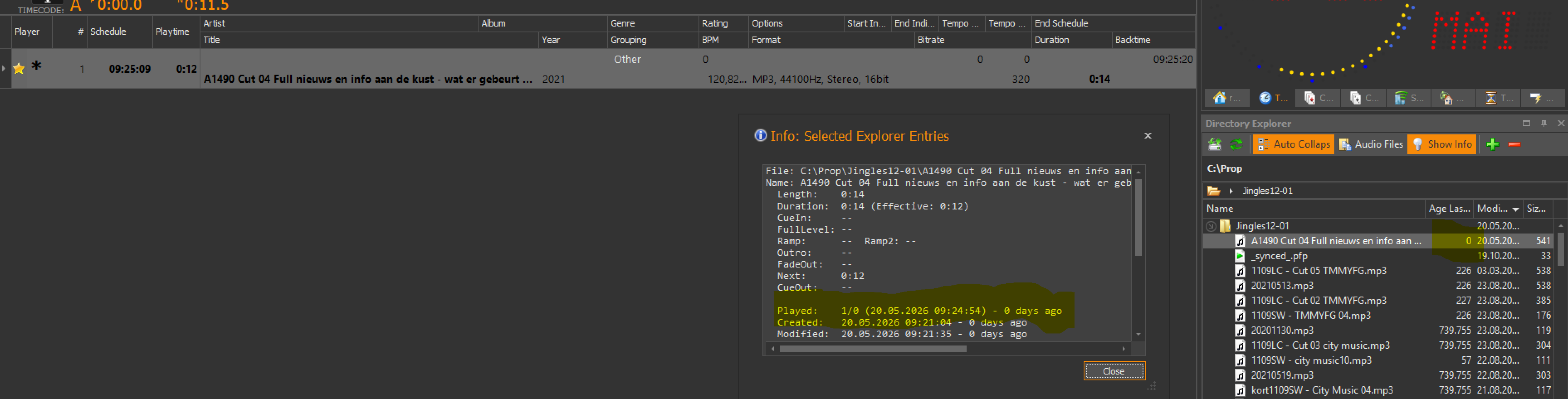
Task: Click the Rating column header
Action: (724, 24)
